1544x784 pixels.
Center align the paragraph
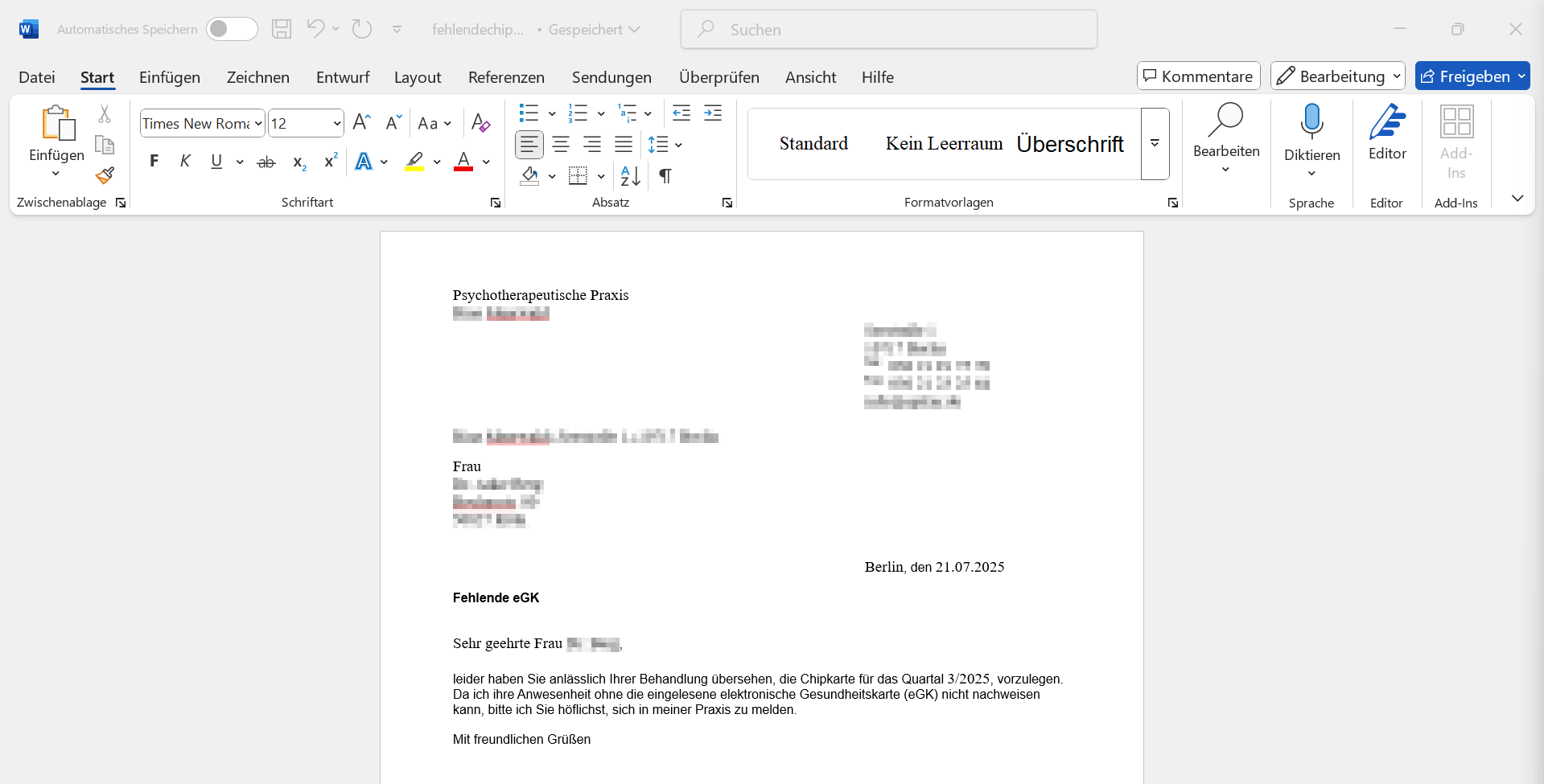561,145
